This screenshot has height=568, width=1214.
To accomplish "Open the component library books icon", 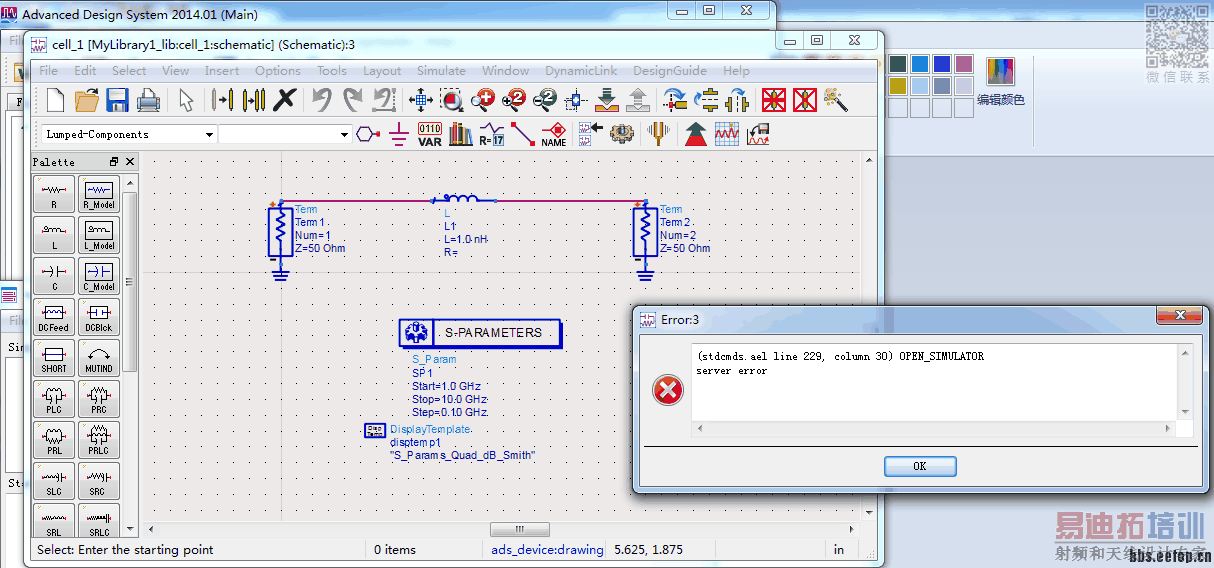I will click(x=460, y=134).
